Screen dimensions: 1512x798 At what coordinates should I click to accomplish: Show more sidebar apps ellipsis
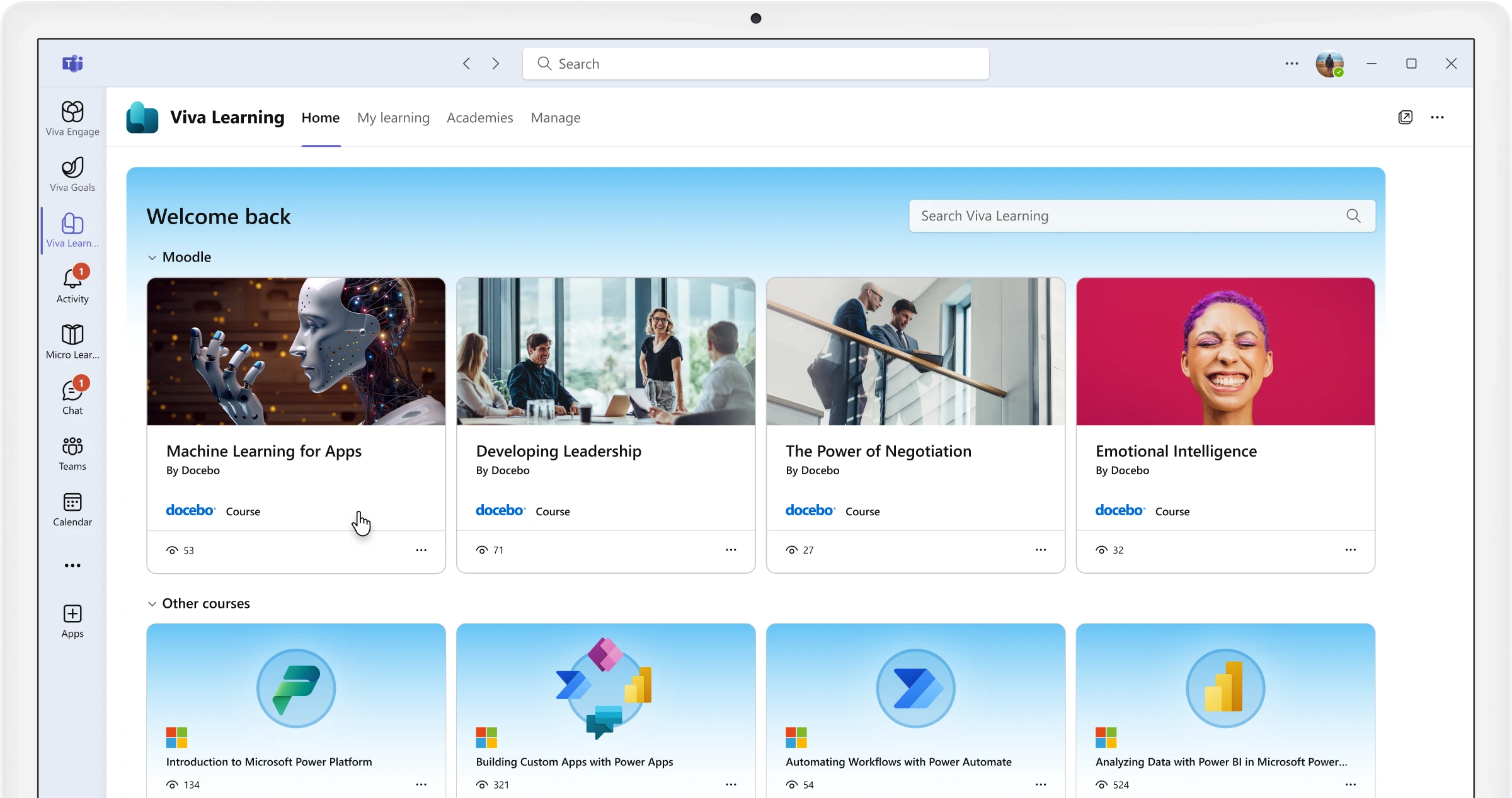point(72,566)
